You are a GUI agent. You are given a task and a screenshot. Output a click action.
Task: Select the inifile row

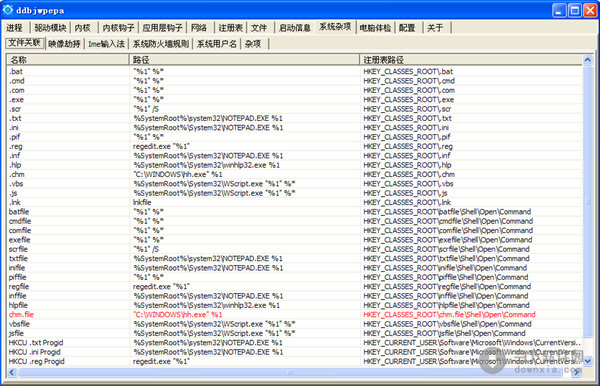(295, 268)
